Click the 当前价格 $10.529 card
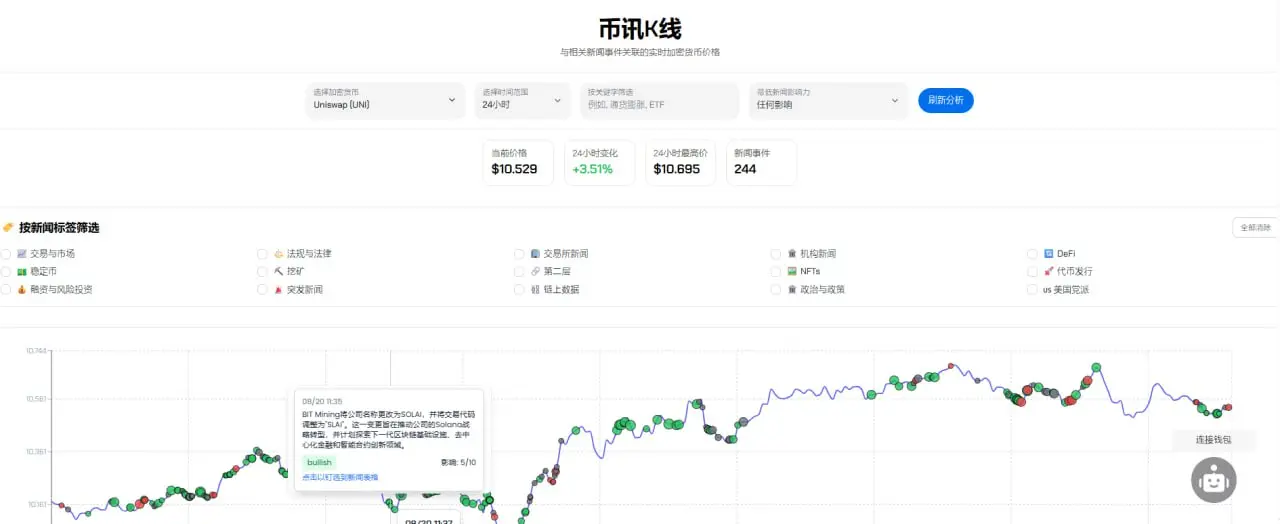This screenshot has height=524, width=1280. (x=519, y=162)
